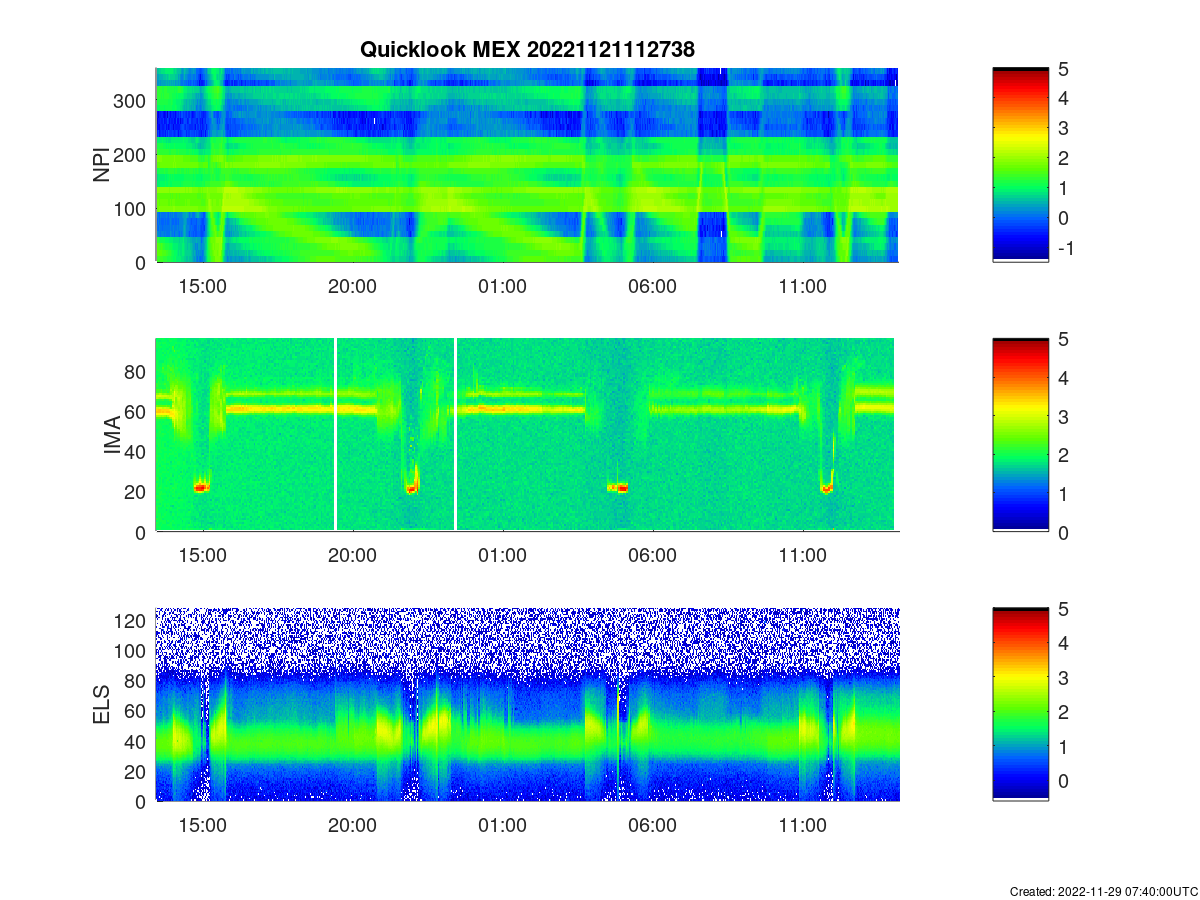
Task: Click the NPI spectrogram plot area
Action: (x=527, y=165)
